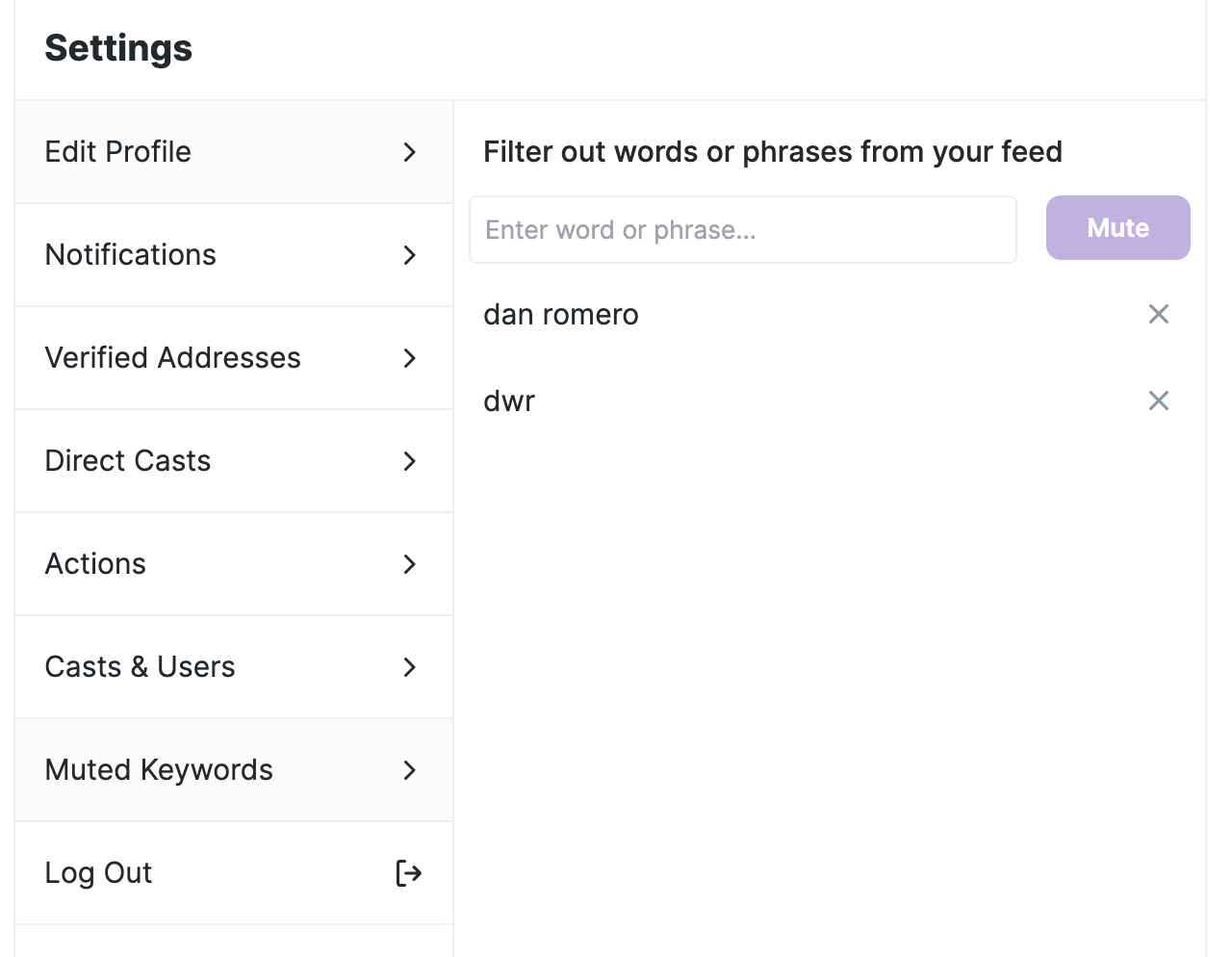Log Out of the account
1232x957 pixels.
point(99,873)
